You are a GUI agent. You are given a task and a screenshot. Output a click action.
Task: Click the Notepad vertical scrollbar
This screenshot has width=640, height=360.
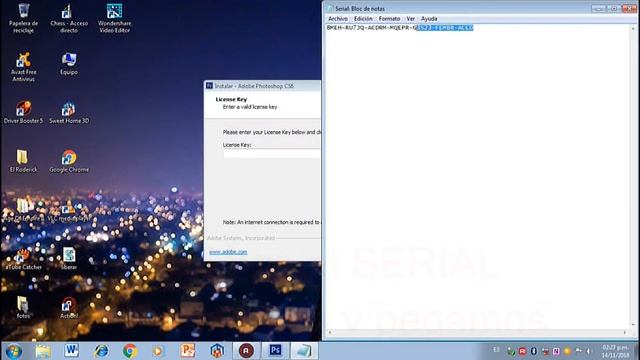click(x=633, y=176)
